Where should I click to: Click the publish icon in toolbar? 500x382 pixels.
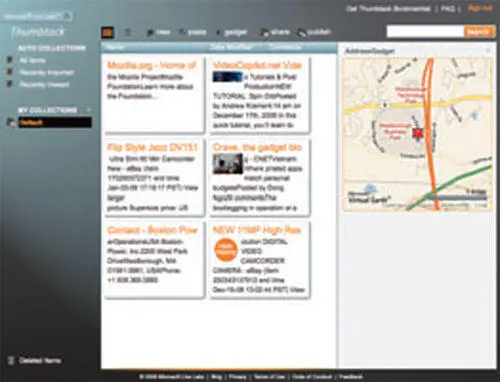[x=301, y=33]
